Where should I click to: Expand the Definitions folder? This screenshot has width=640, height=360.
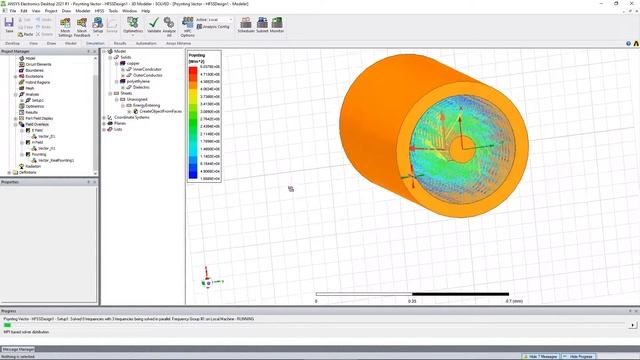click(x=9, y=172)
